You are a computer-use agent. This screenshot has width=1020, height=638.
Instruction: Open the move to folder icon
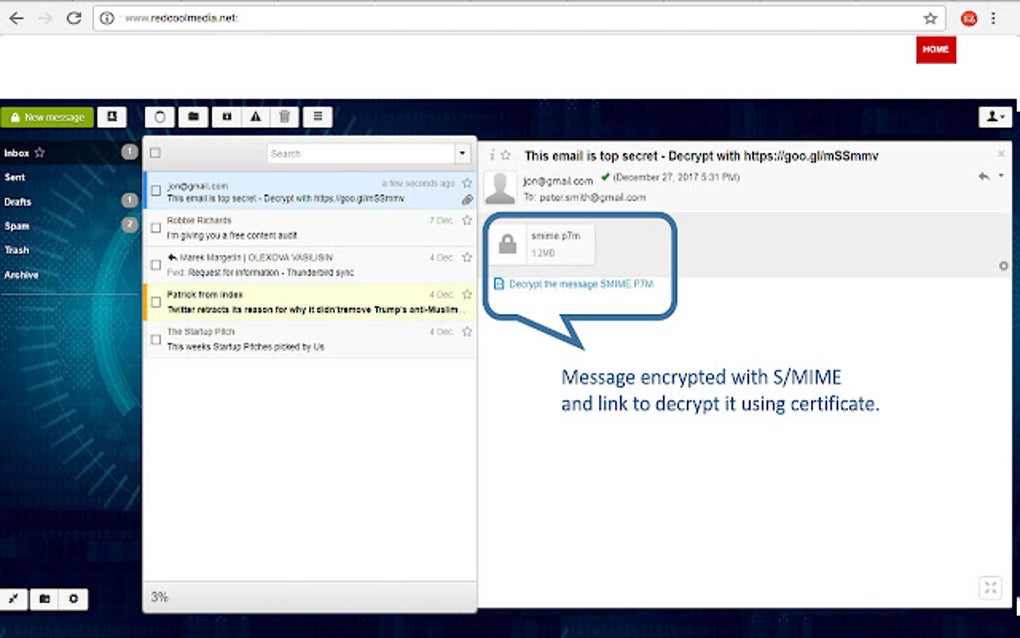click(x=192, y=117)
